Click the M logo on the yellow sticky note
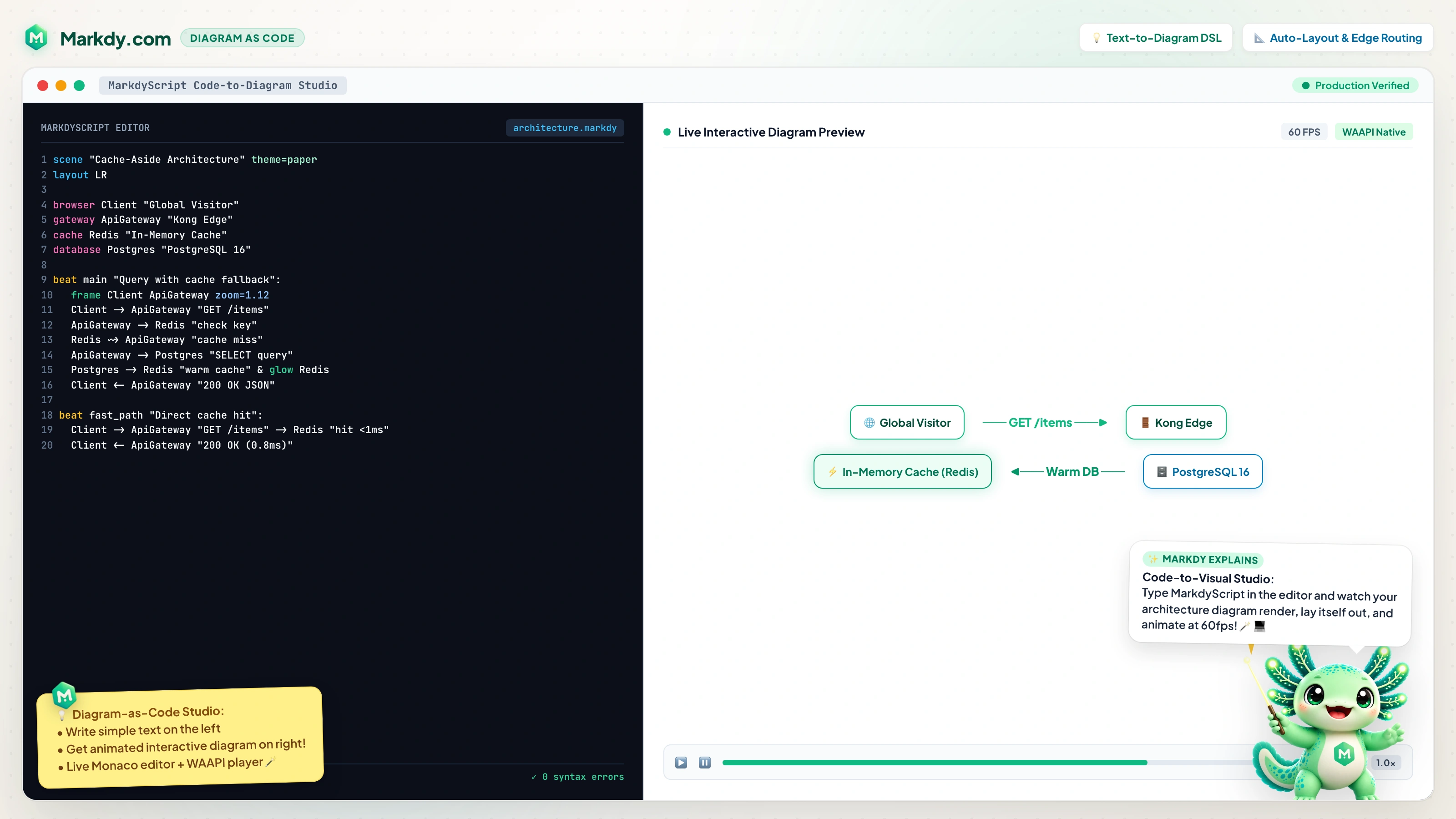This screenshot has width=1456, height=819. coord(64,696)
